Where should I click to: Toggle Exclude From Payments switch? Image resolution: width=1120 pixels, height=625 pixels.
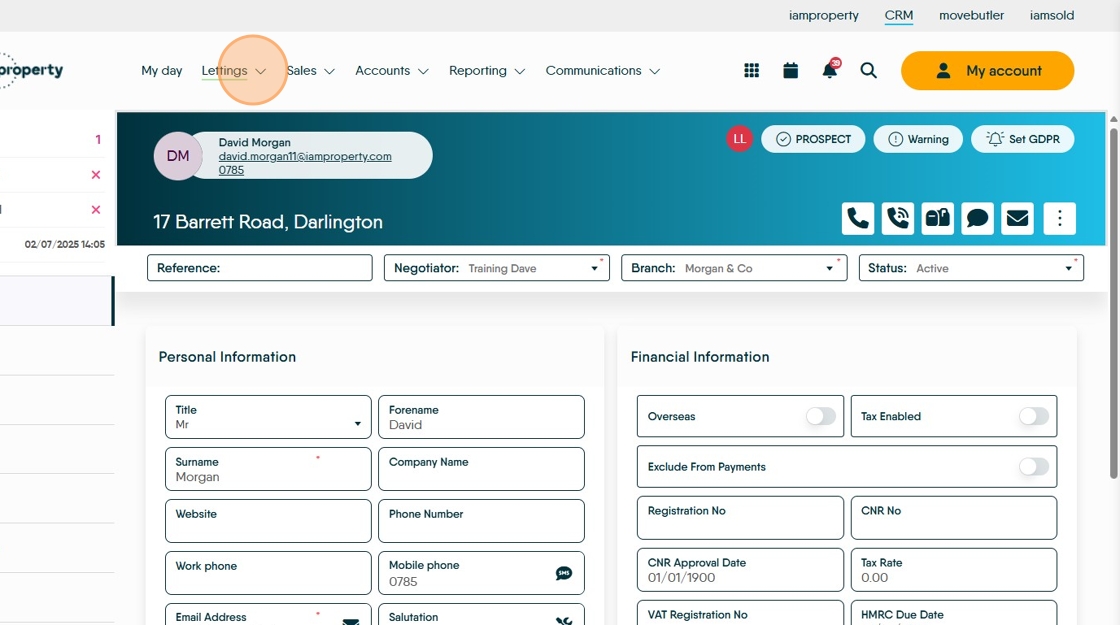tap(1034, 466)
